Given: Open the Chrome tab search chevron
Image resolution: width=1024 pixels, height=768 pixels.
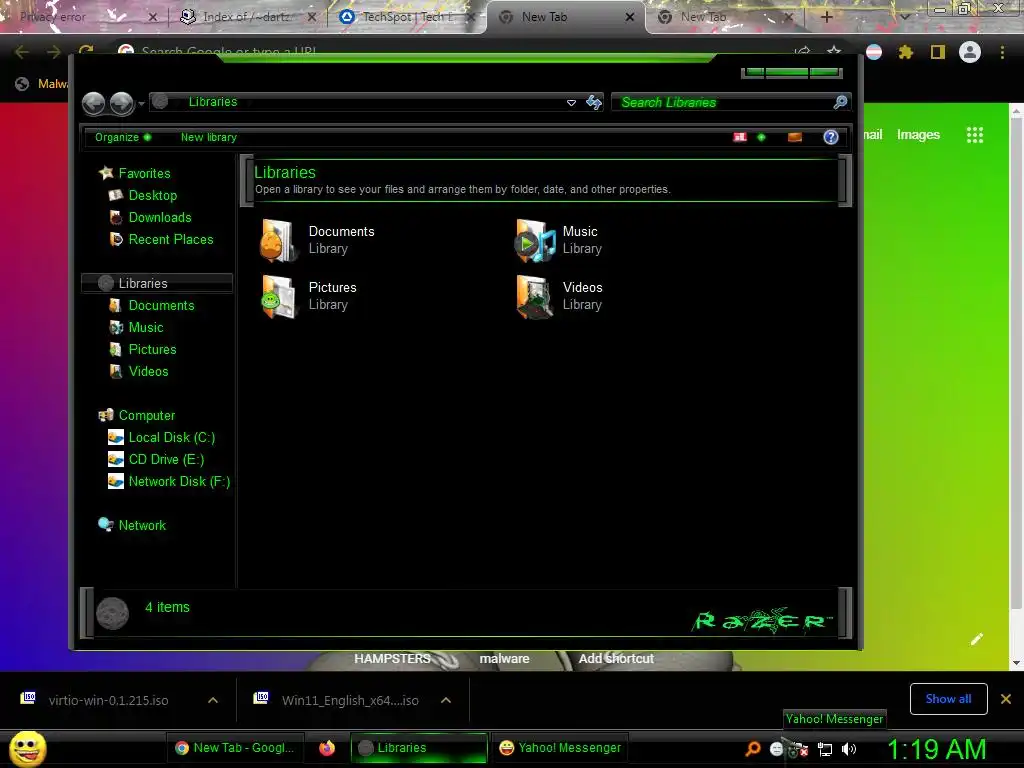Looking at the screenshot, I should pos(904,17).
